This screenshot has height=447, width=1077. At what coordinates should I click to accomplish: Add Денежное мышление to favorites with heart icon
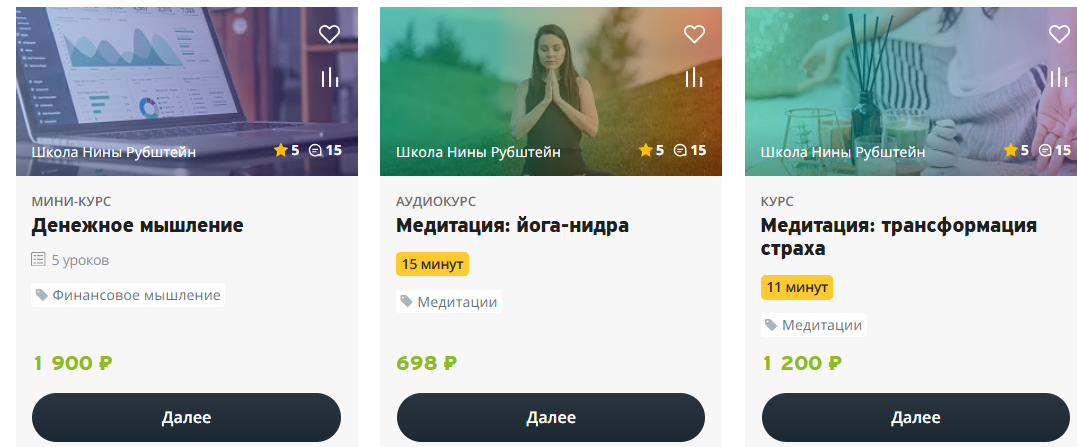[x=330, y=34]
